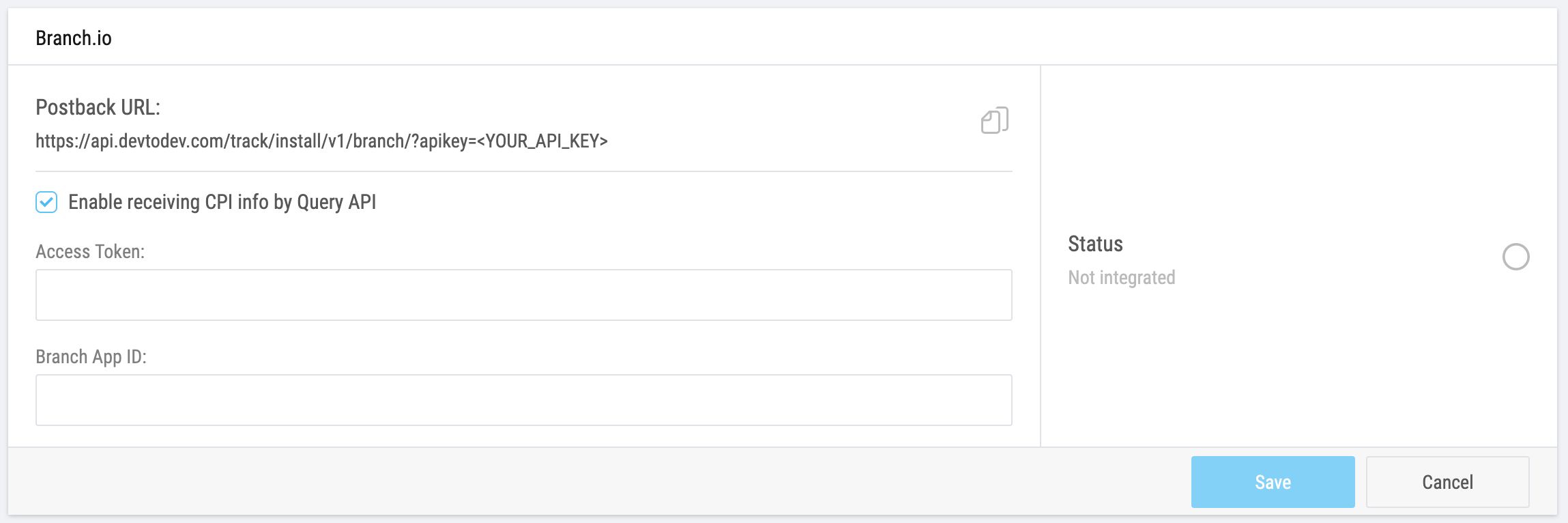Viewport: 1568px width, 523px height.
Task: Save the Branch.io integration settings
Action: click(1273, 481)
